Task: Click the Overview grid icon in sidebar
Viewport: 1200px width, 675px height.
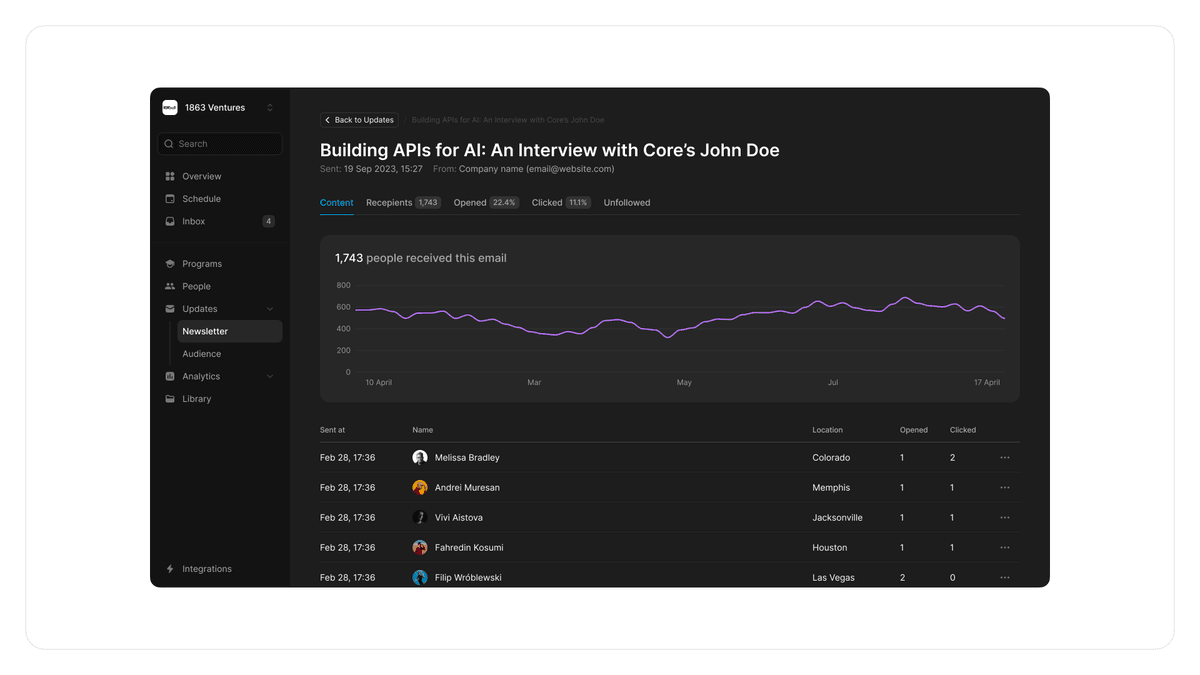Action: (170, 176)
